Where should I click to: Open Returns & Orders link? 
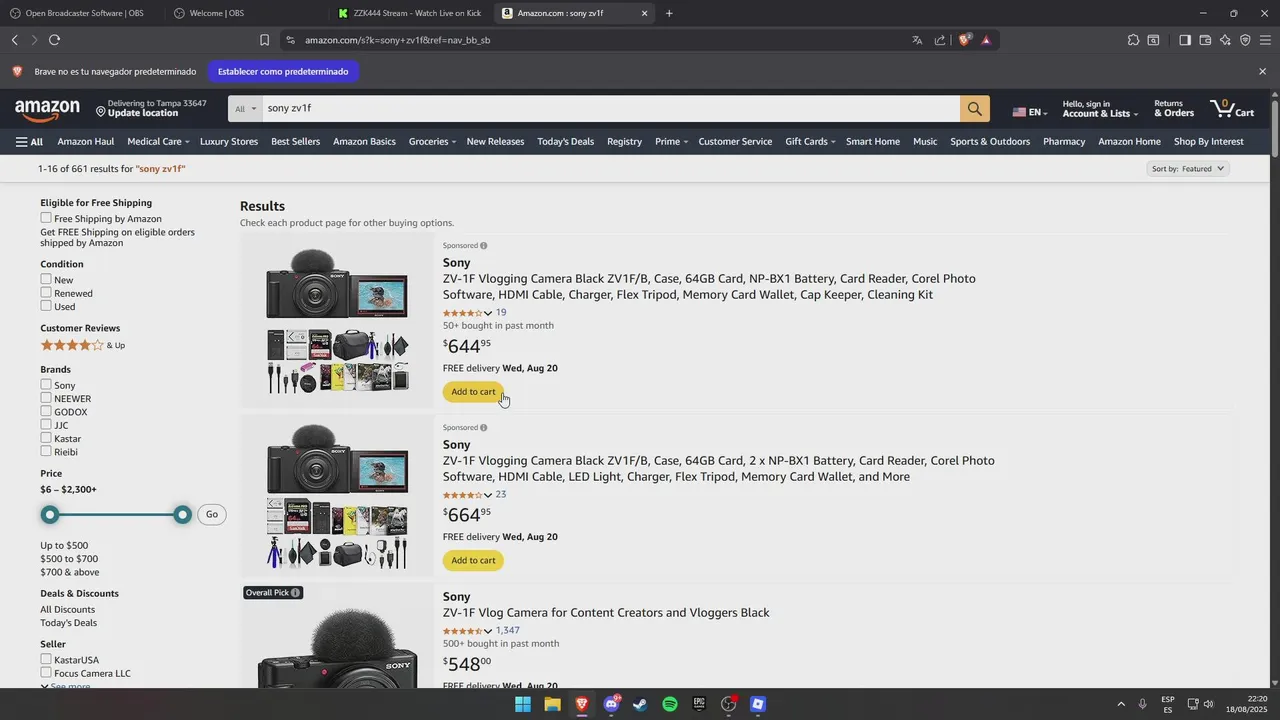pyautogui.click(x=1174, y=109)
